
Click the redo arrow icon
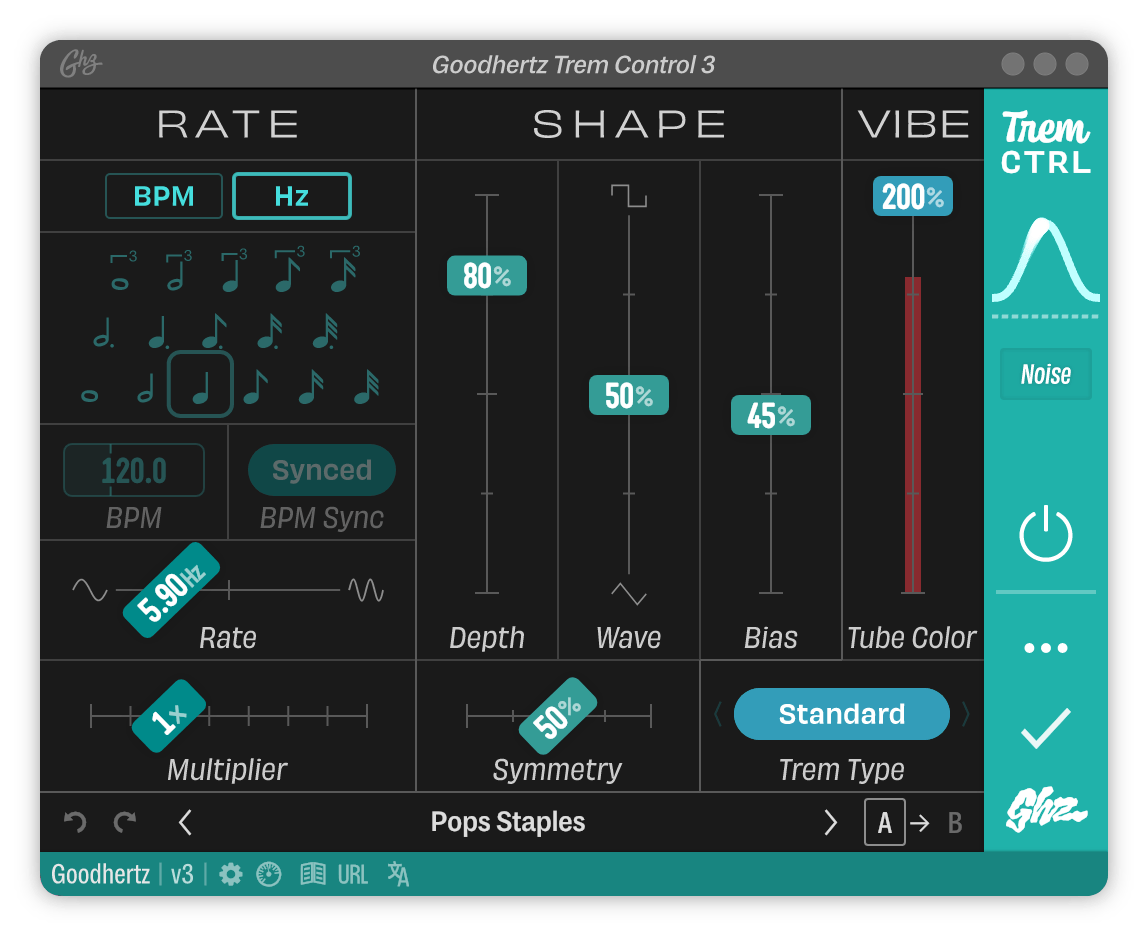125,822
